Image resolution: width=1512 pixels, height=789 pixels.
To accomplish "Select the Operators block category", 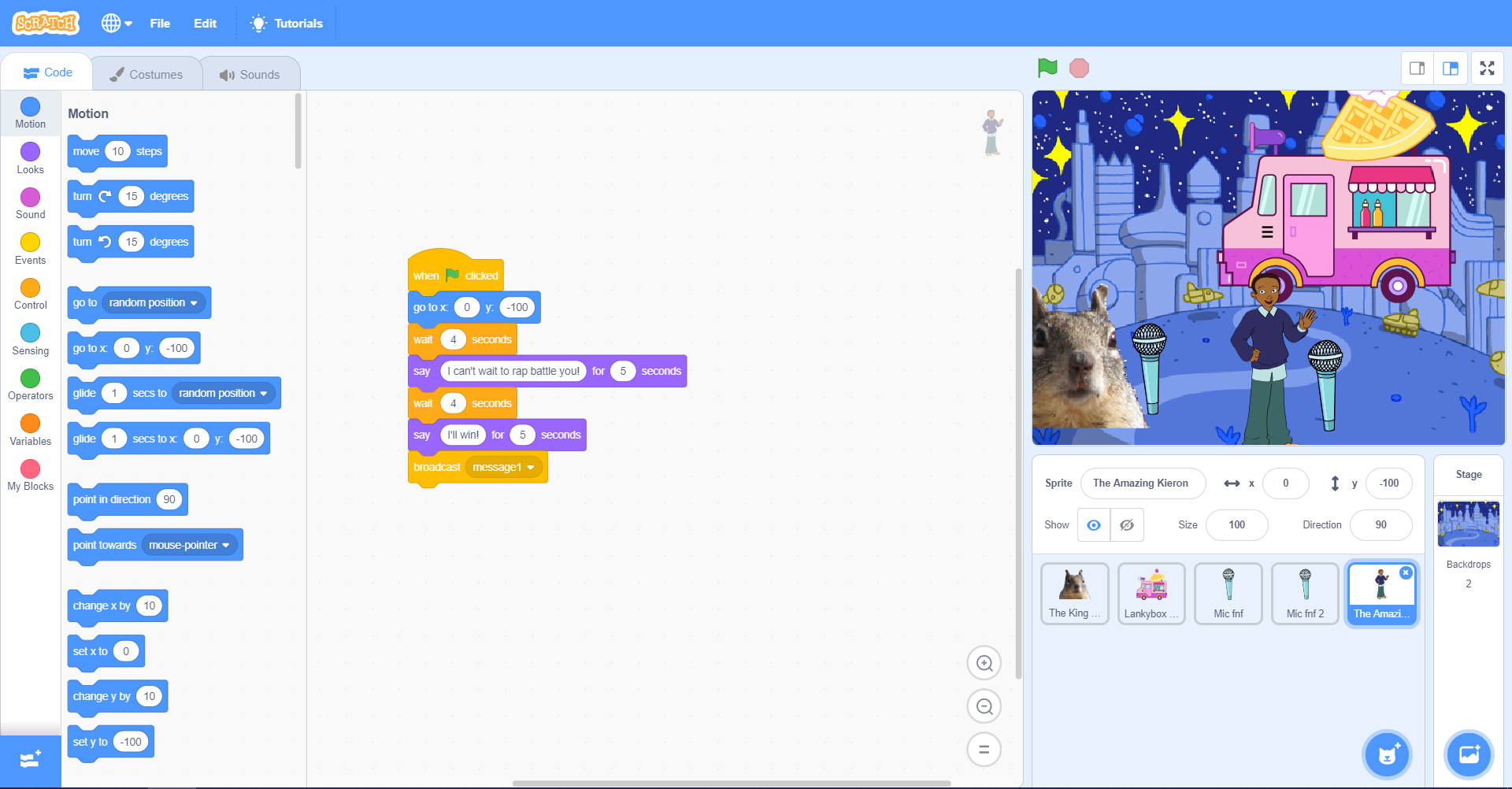I will tap(31, 385).
